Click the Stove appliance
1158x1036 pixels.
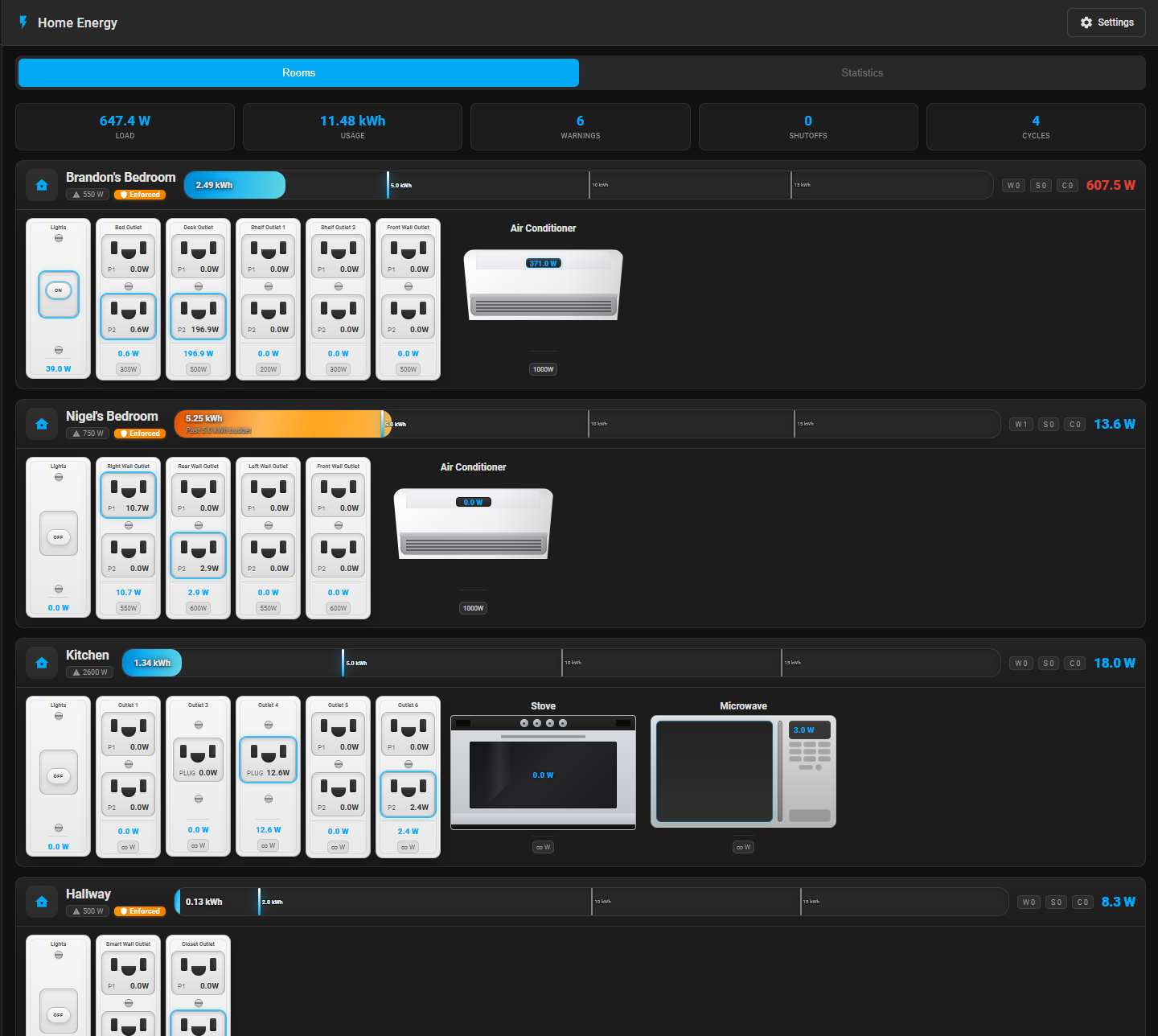pyautogui.click(x=544, y=772)
